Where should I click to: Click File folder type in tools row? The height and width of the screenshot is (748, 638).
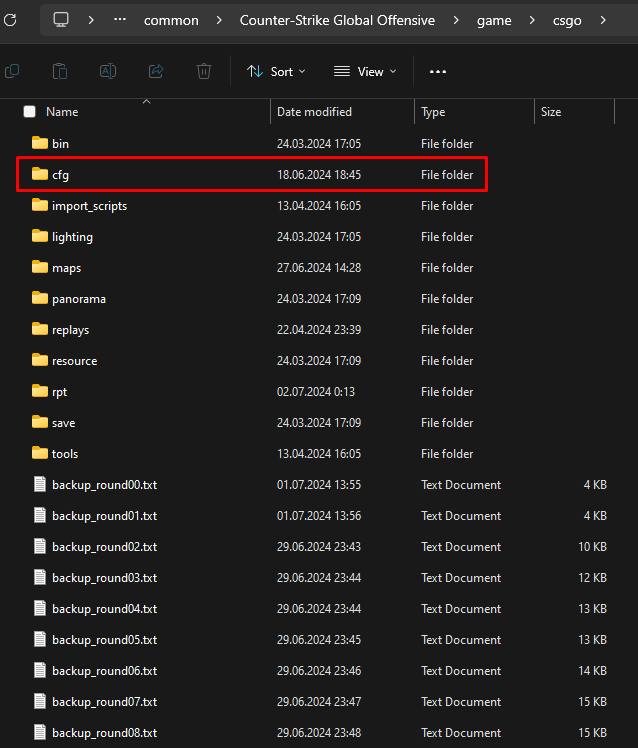coord(447,454)
